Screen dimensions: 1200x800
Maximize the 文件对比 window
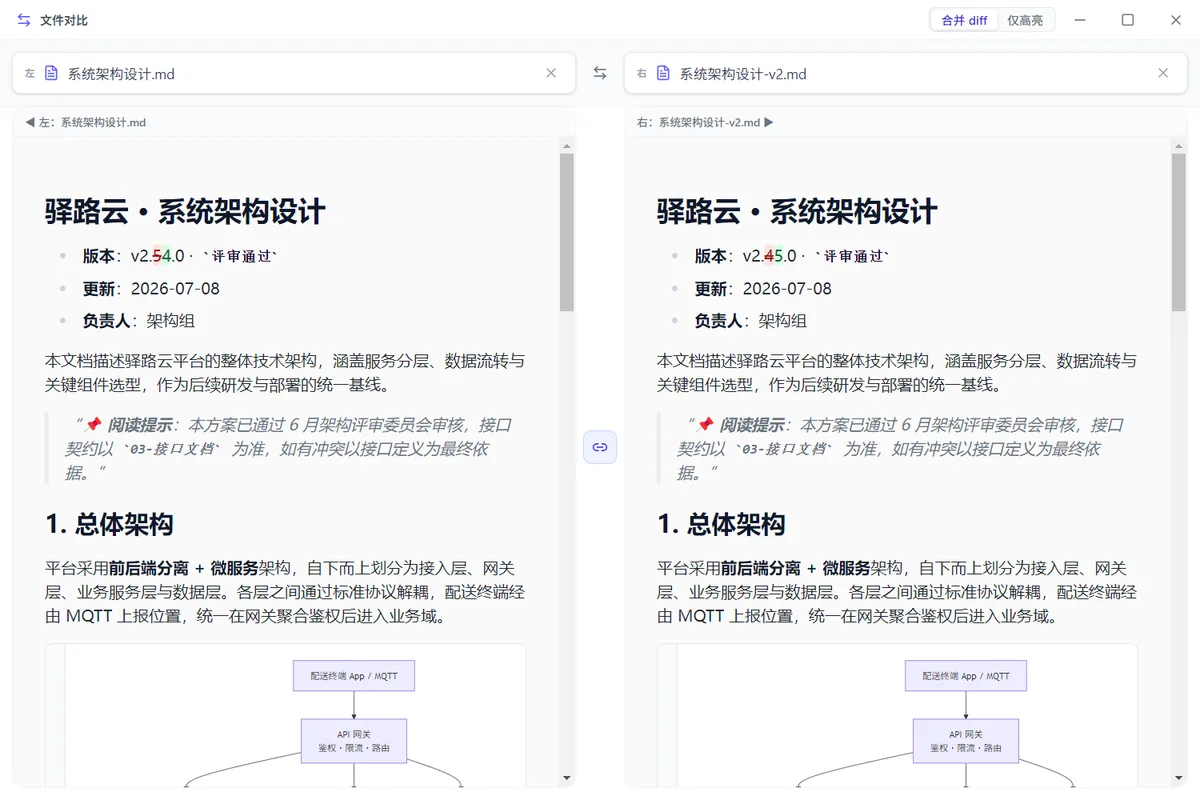pyautogui.click(x=1128, y=20)
